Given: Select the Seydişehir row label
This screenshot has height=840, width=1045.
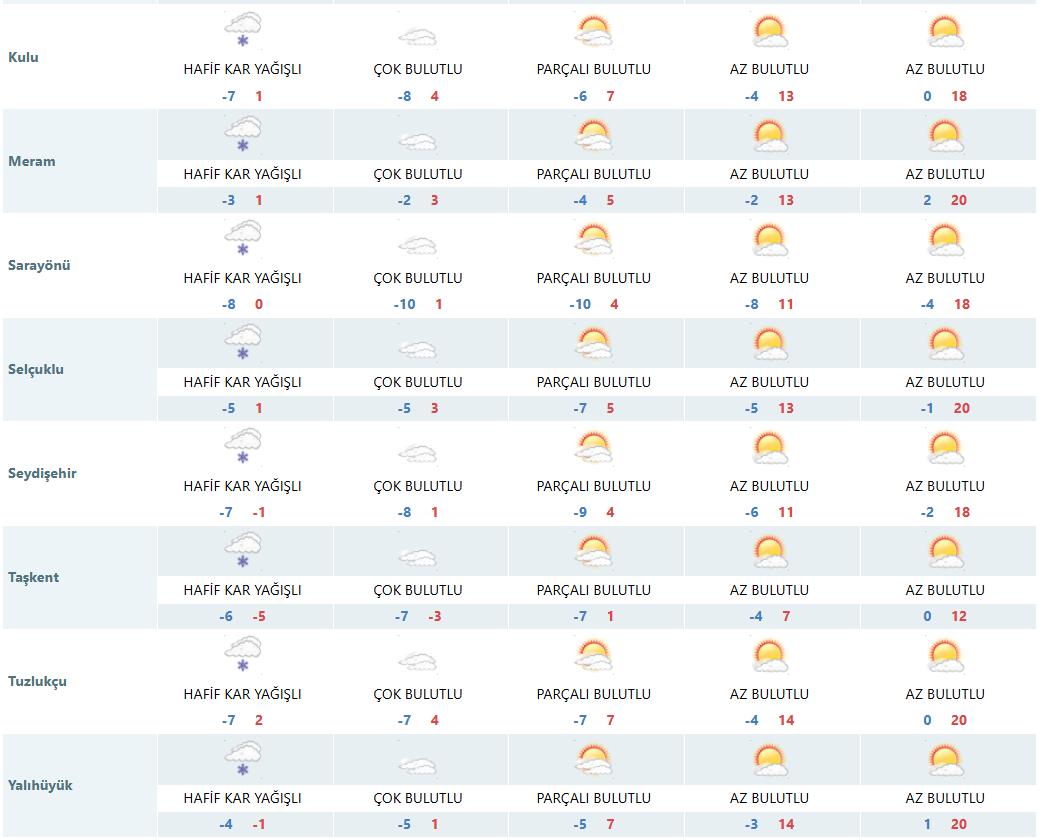Looking at the screenshot, I should click(42, 473).
